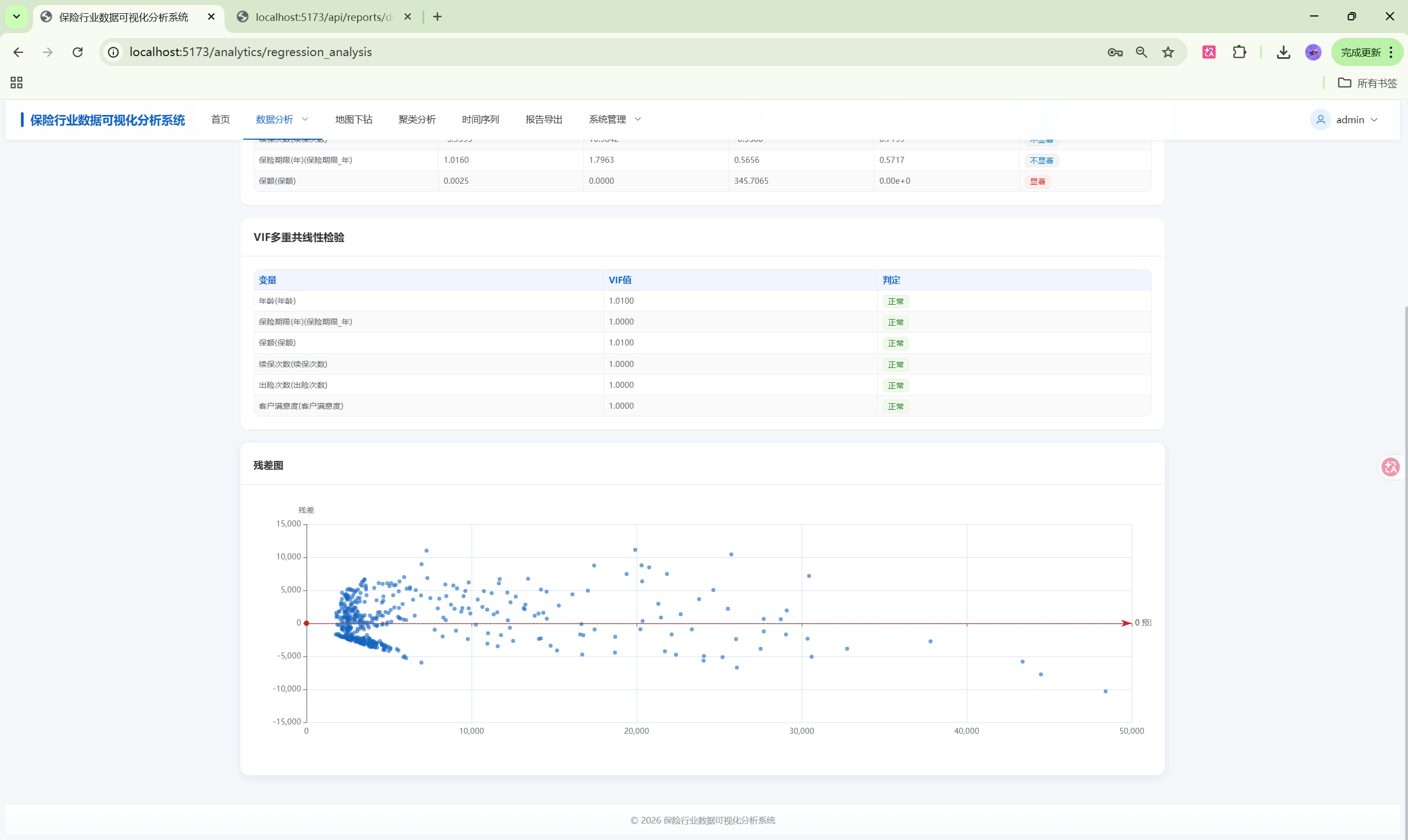This screenshot has width=1408, height=840.
Task: Click the site info icon
Action: (x=114, y=52)
